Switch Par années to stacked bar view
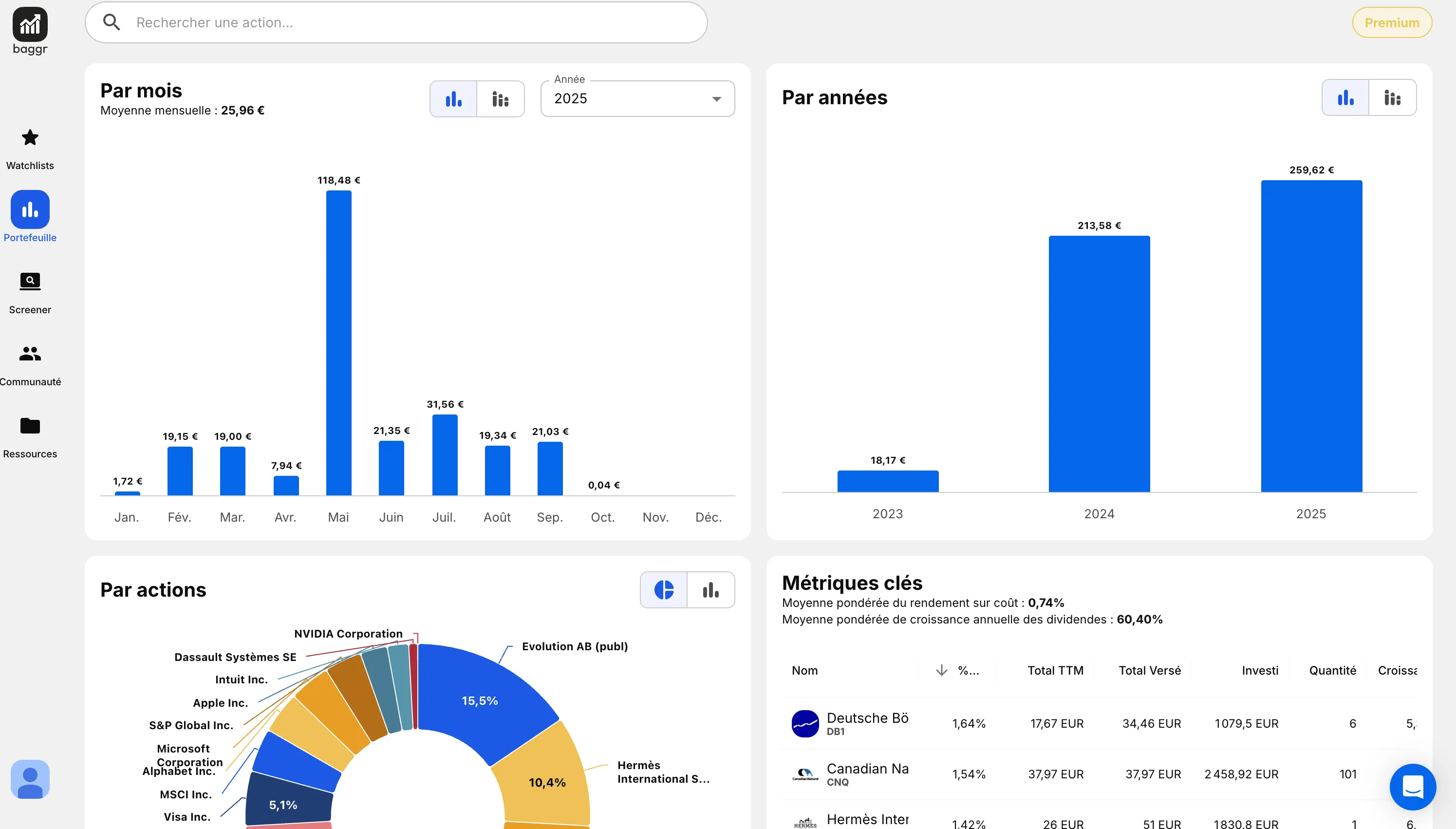1456x829 pixels. [1392, 98]
